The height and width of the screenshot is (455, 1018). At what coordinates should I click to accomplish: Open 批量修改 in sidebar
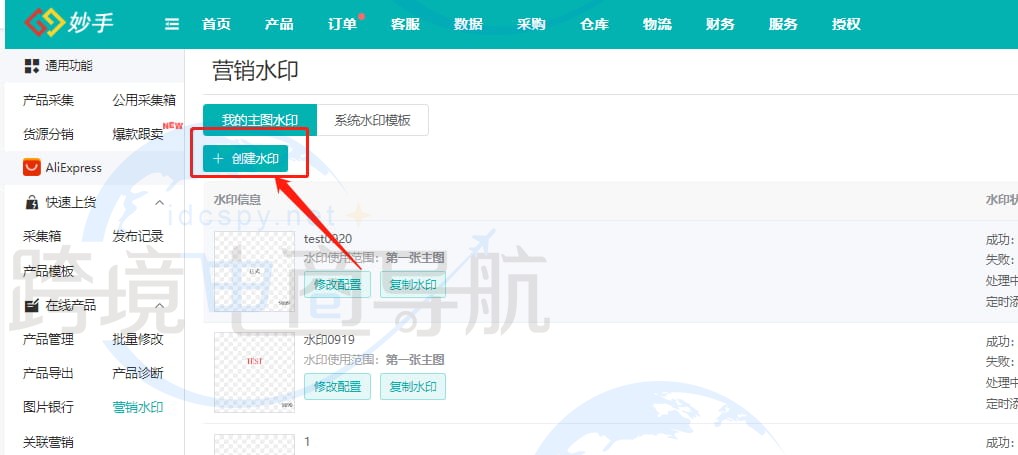[138, 339]
